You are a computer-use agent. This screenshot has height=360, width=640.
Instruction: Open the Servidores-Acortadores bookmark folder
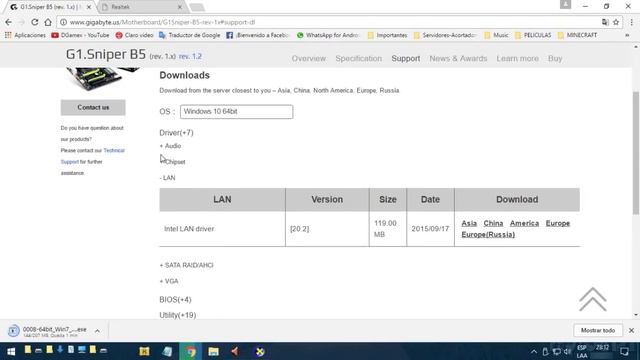pos(444,35)
